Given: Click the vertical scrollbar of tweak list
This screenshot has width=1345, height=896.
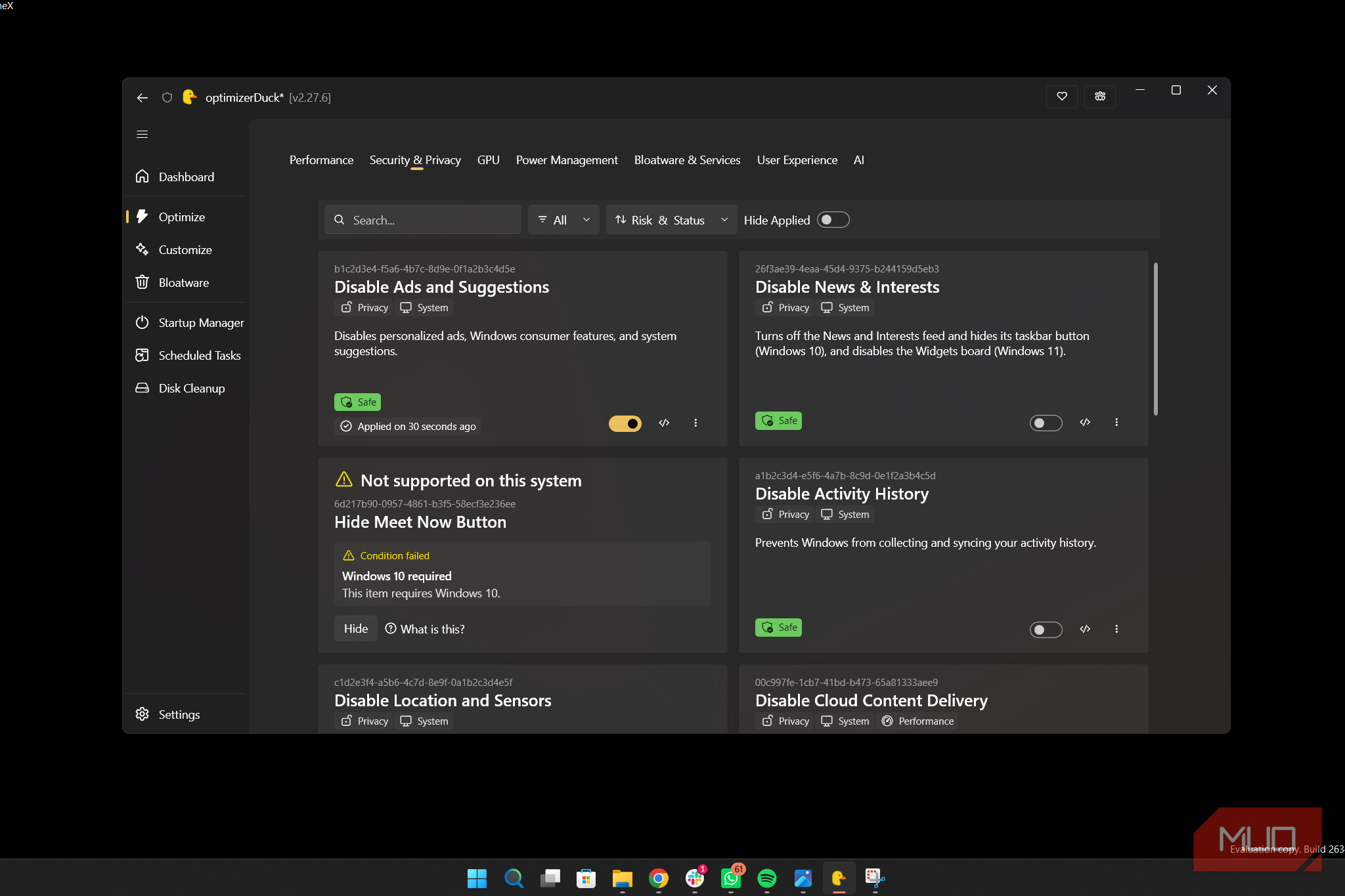Looking at the screenshot, I should (1155, 339).
